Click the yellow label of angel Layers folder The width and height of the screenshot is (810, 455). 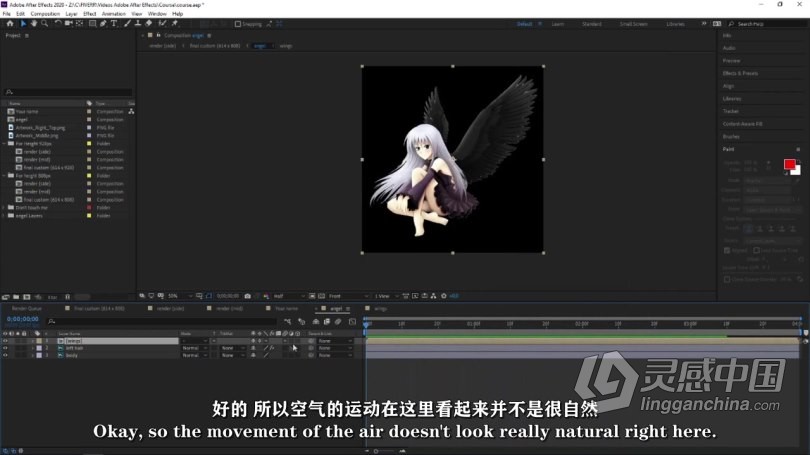89,216
